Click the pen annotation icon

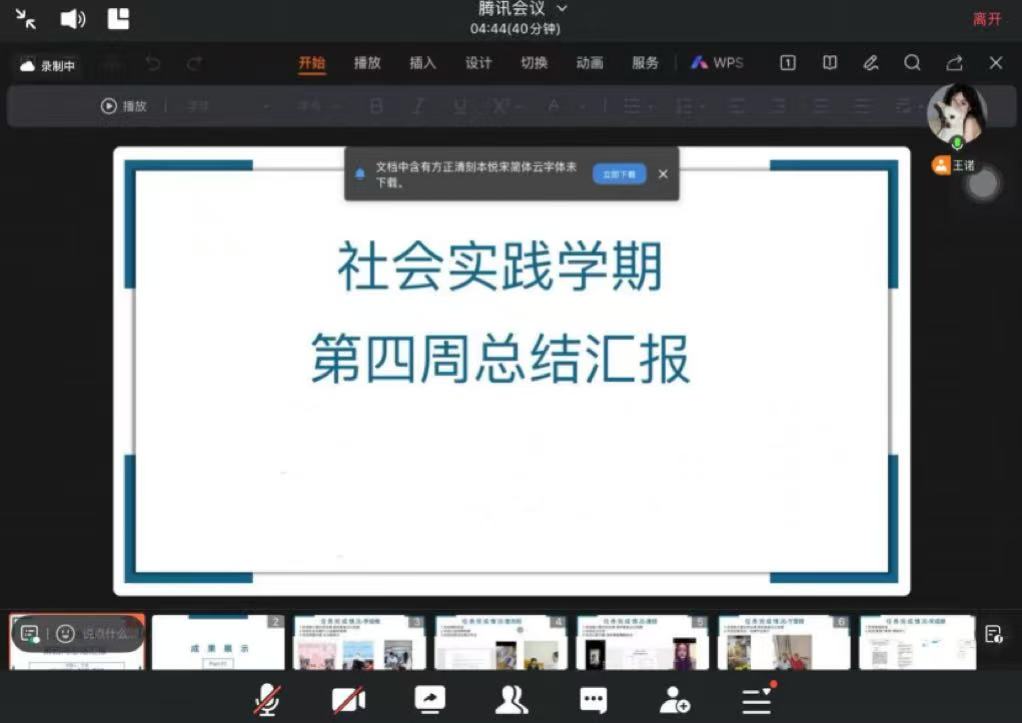coord(871,63)
